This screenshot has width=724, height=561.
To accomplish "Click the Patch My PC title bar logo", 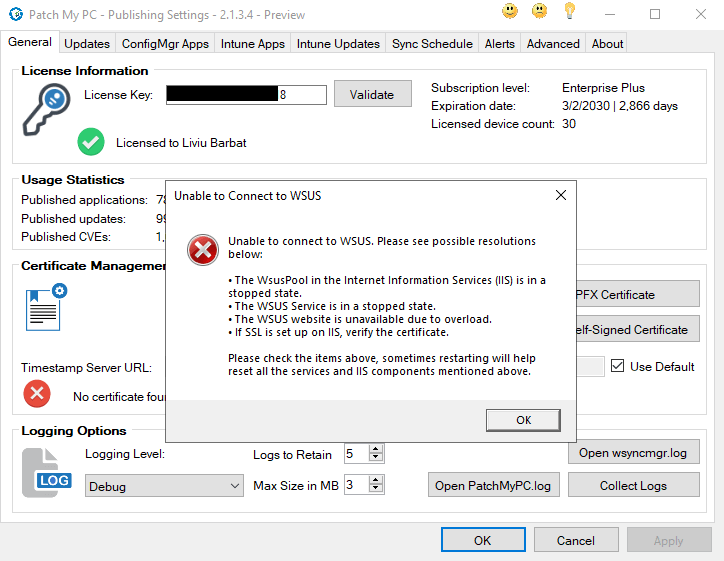I will pos(16,14).
